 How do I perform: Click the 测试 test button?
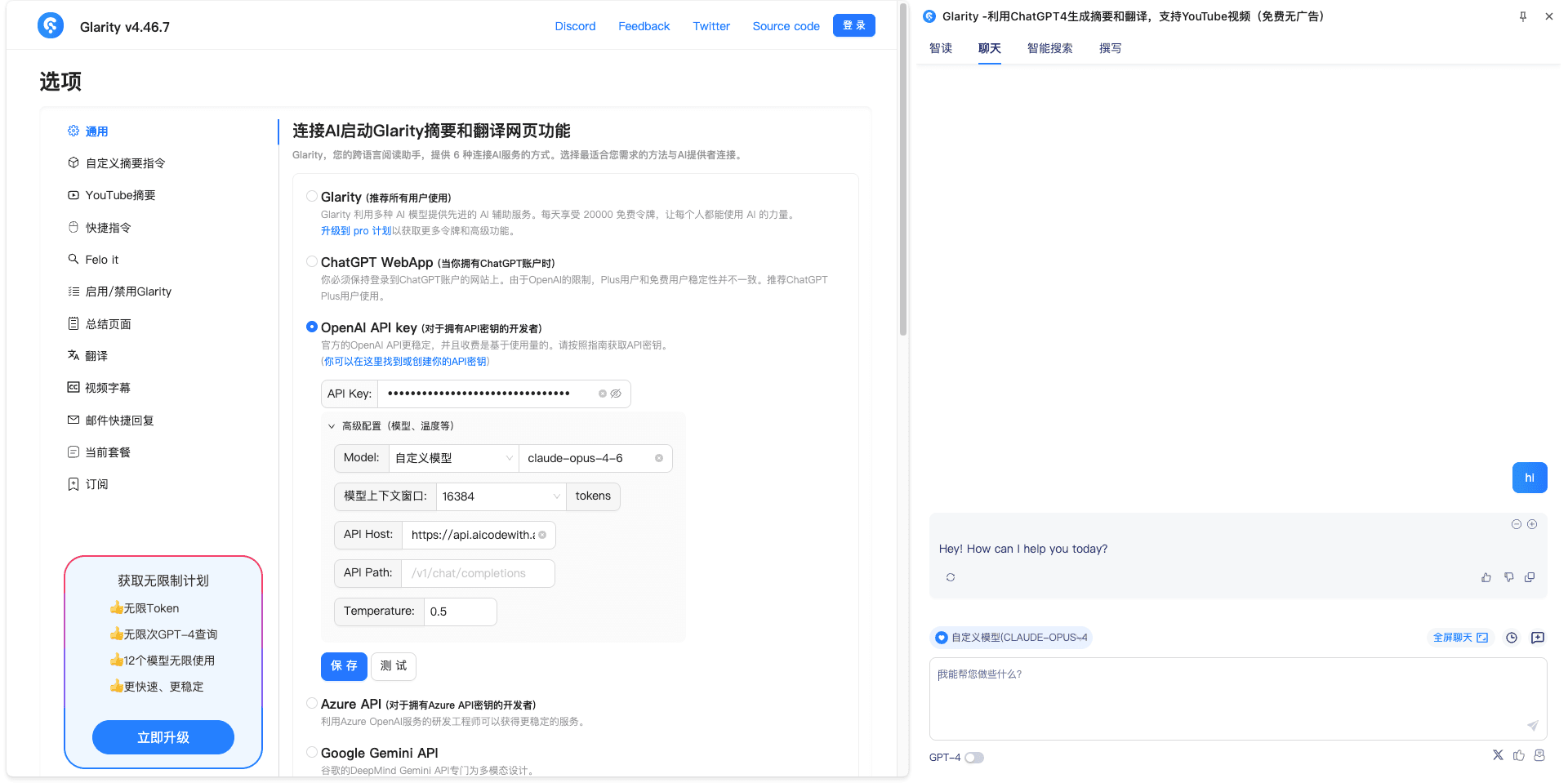(x=394, y=666)
